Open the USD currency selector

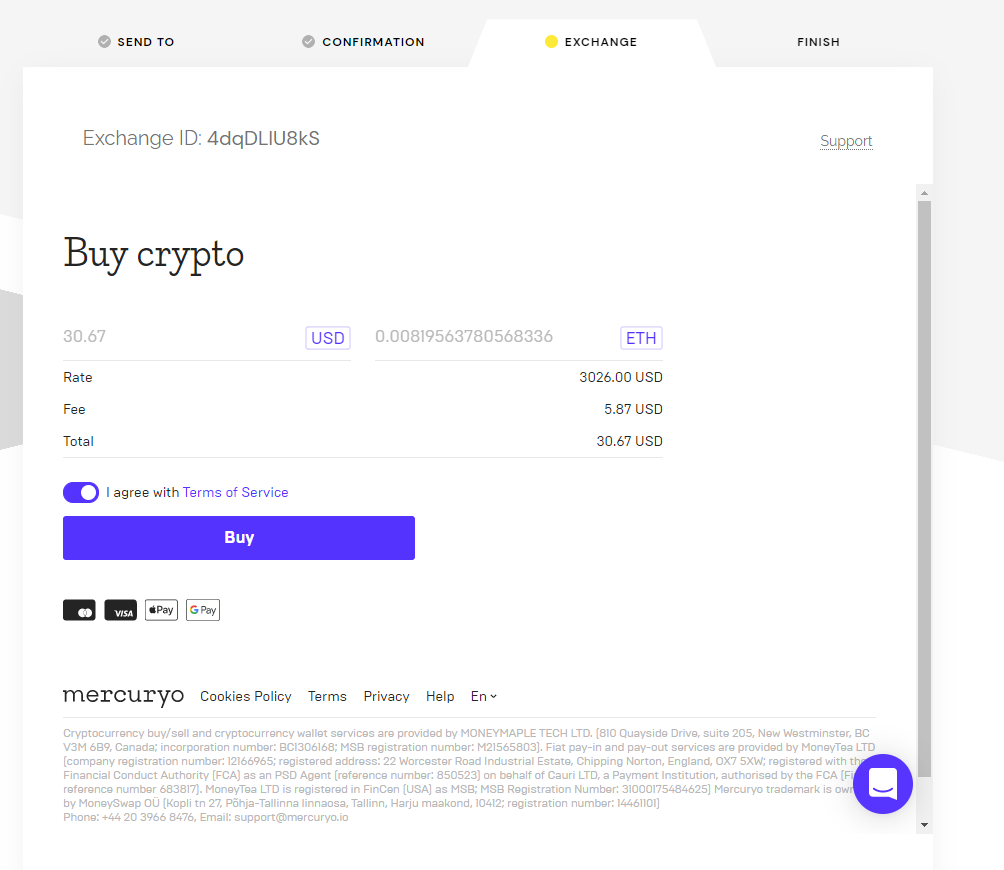coord(328,338)
